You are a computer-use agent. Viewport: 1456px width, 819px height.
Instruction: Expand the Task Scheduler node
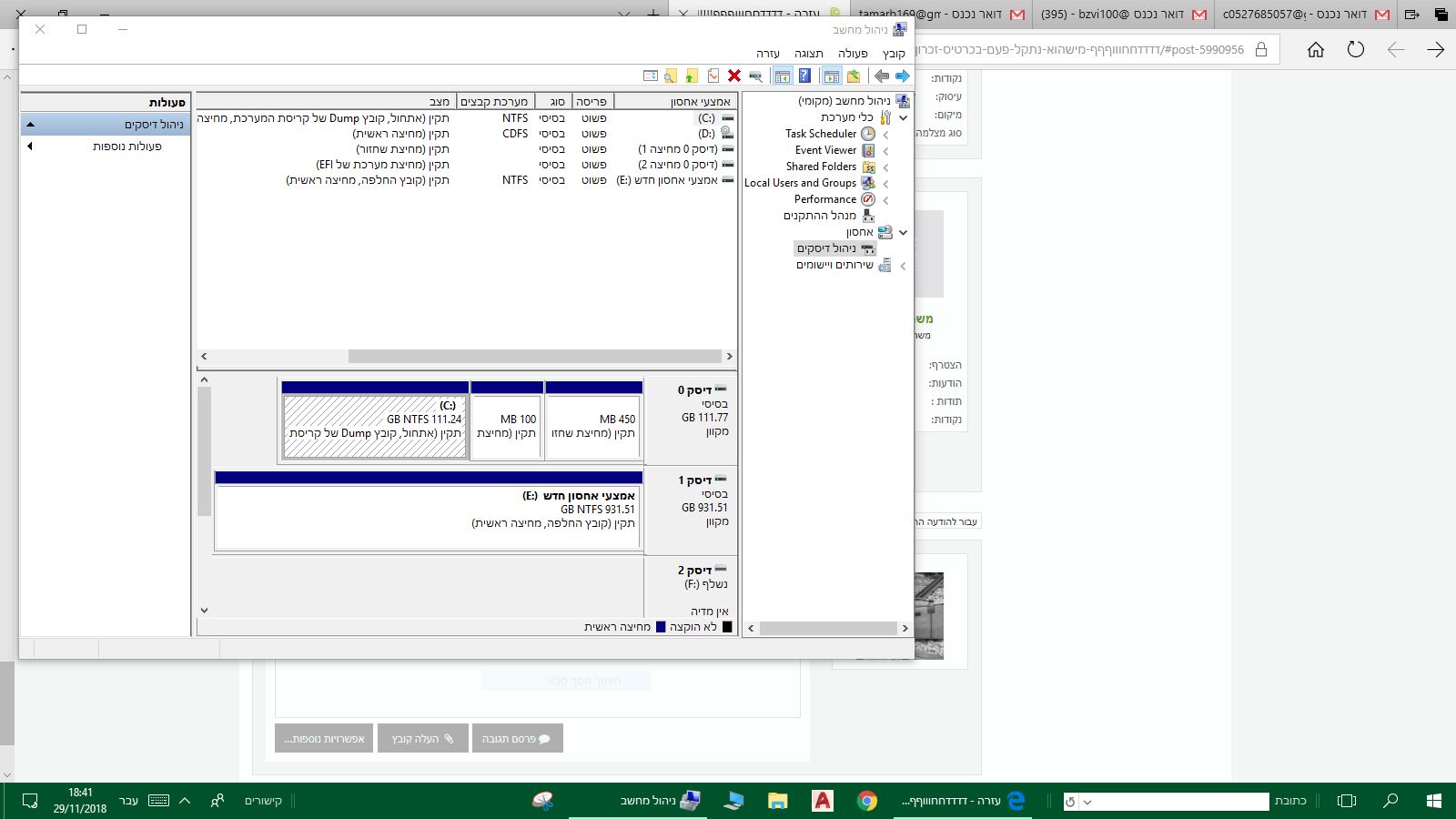(x=886, y=135)
